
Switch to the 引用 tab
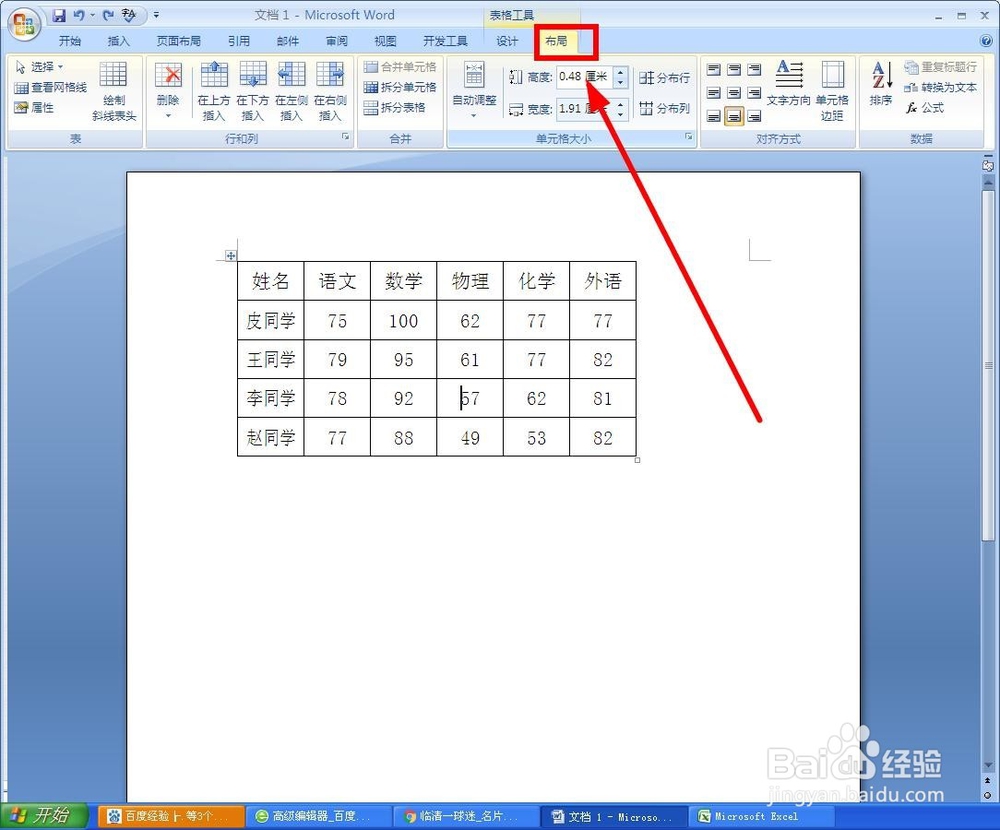point(239,41)
